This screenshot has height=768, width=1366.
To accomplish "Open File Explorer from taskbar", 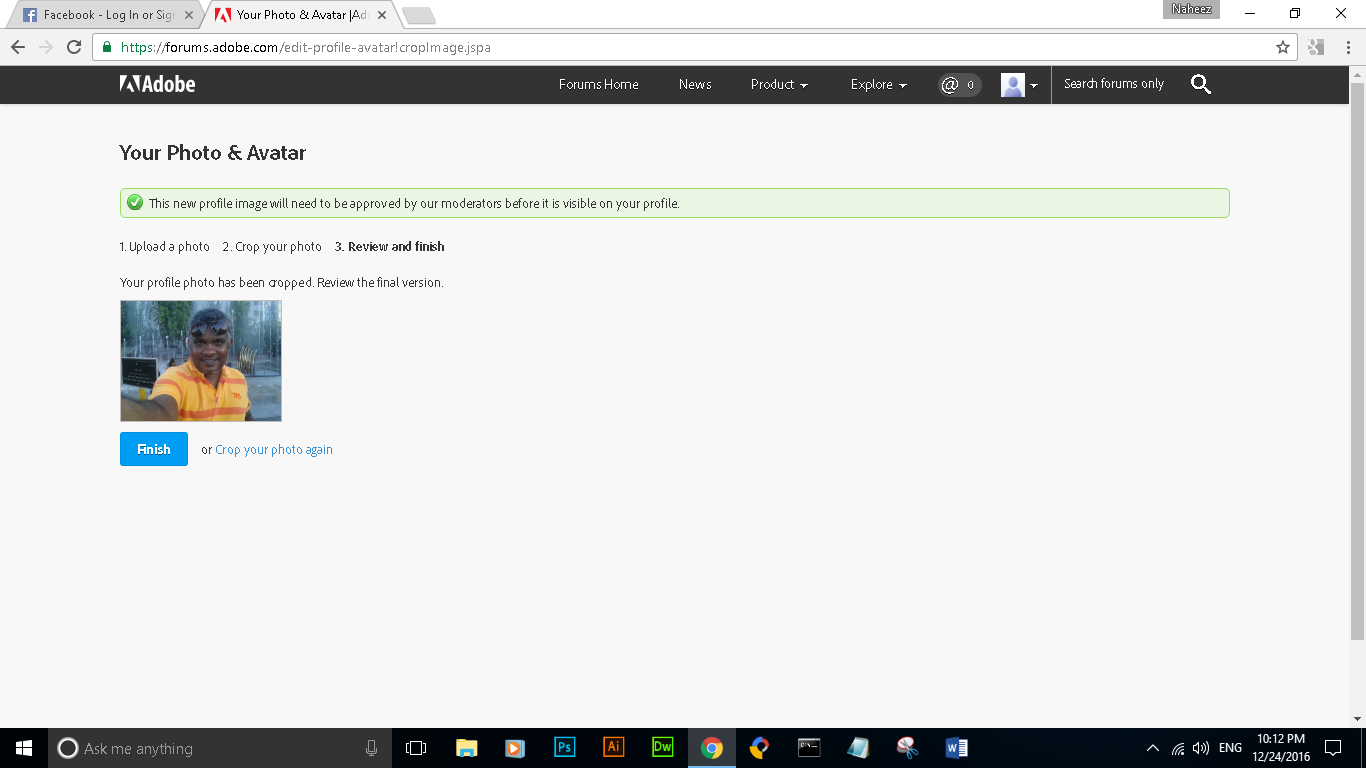I will [x=466, y=748].
